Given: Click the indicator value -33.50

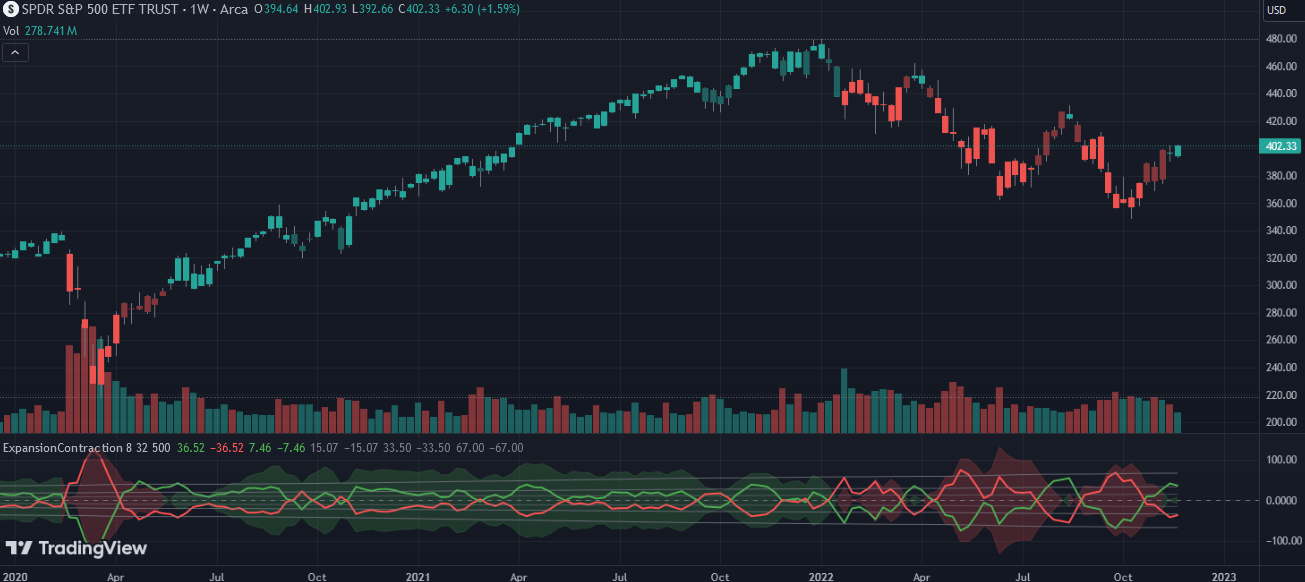Looking at the screenshot, I should [x=435, y=448].
